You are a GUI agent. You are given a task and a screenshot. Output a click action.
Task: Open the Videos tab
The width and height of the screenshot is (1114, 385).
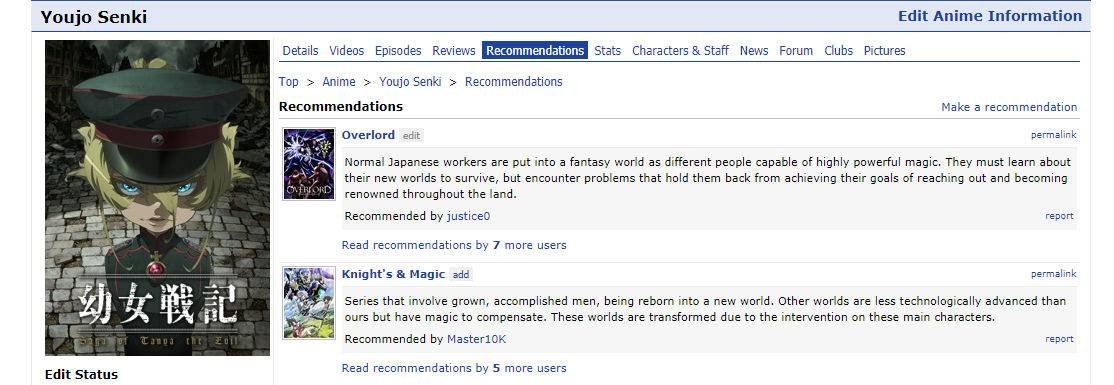coord(347,50)
